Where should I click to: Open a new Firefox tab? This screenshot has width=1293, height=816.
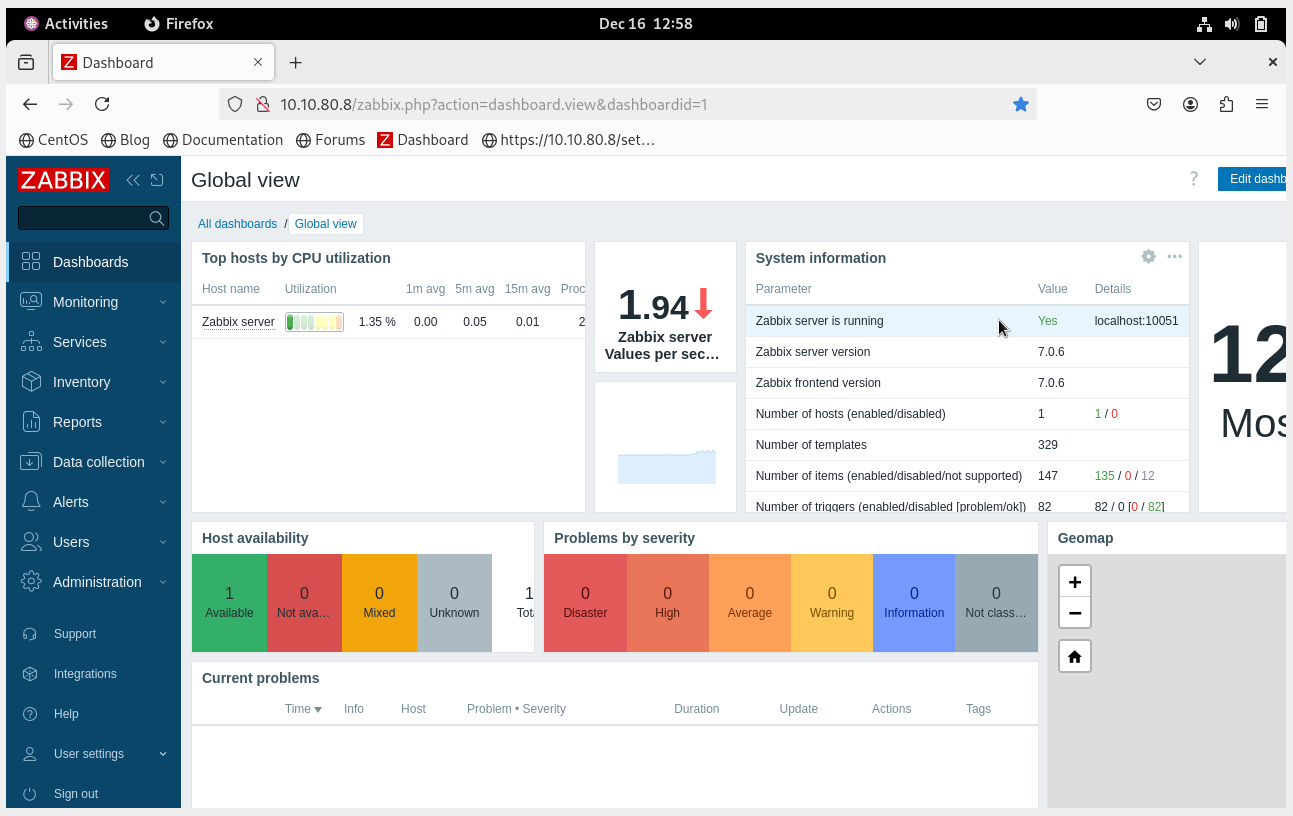(x=295, y=62)
